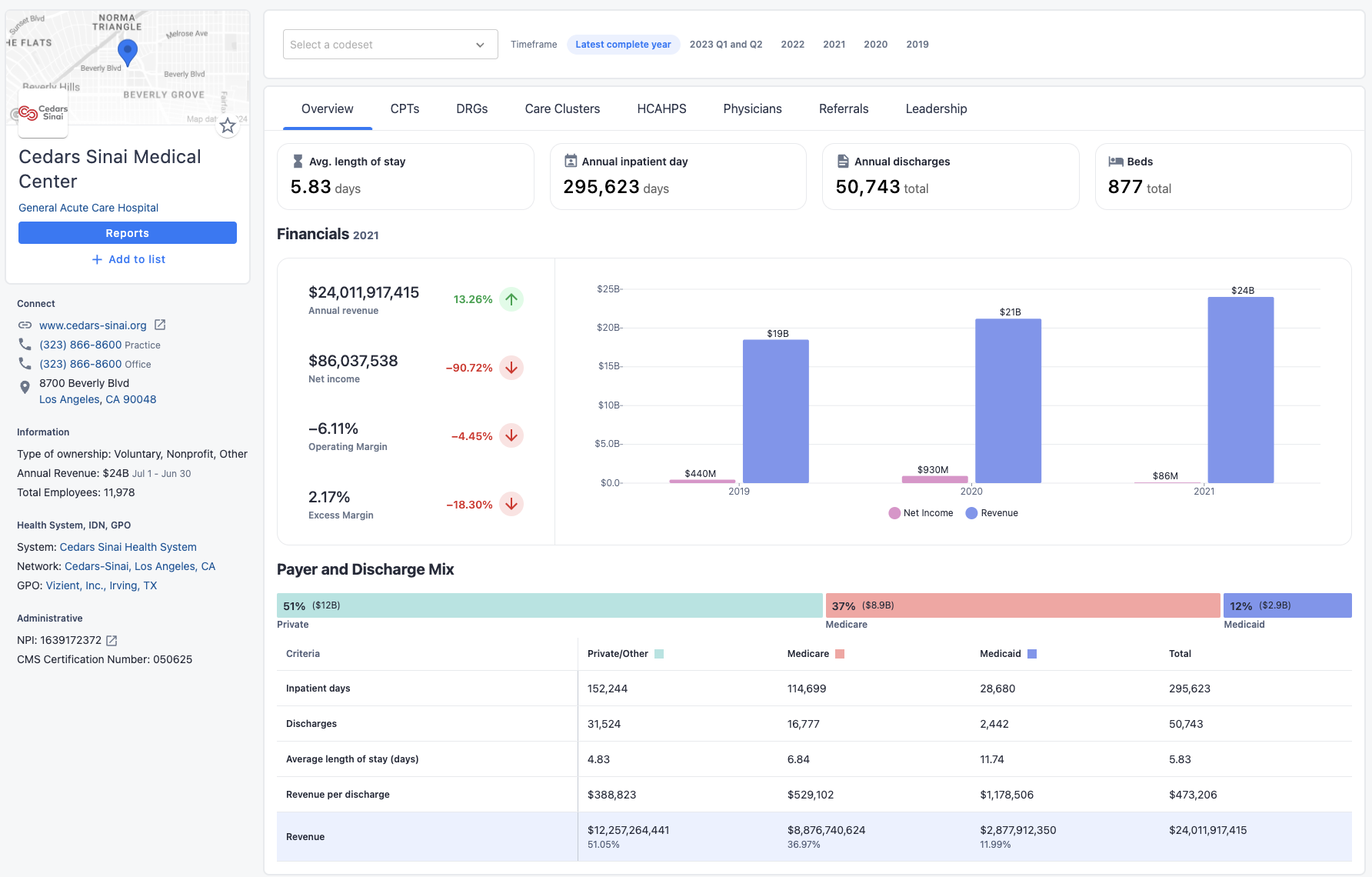Open external link icon beside NPI number
The width and height of the screenshot is (1372, 877).
pyautogui.click(x=112, y=640)
